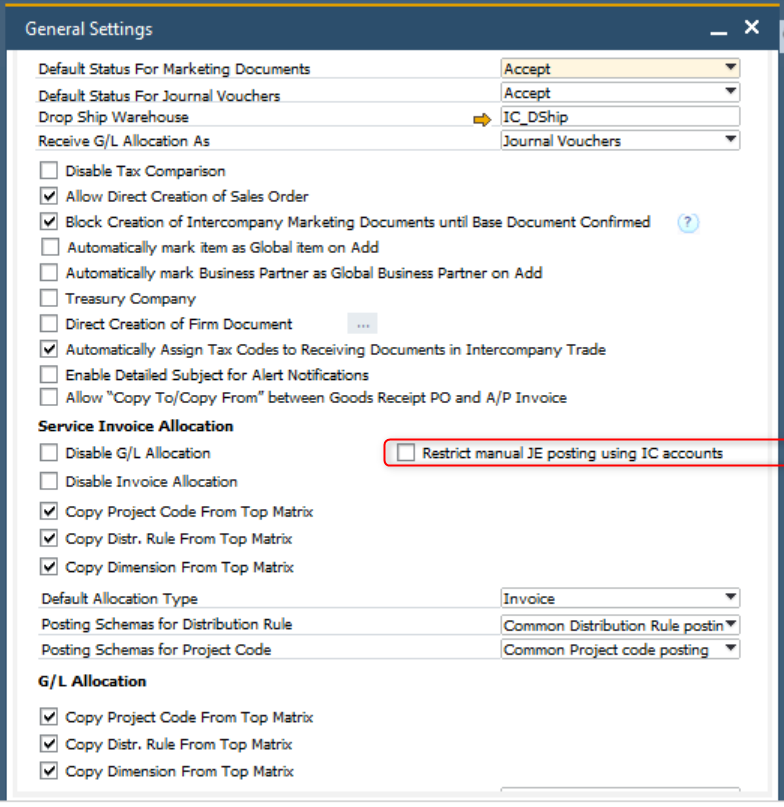Enable the Treasury Company checkbox
This screenshot has height=807, width=784.
pyautogui.click(x=49, y=298)
